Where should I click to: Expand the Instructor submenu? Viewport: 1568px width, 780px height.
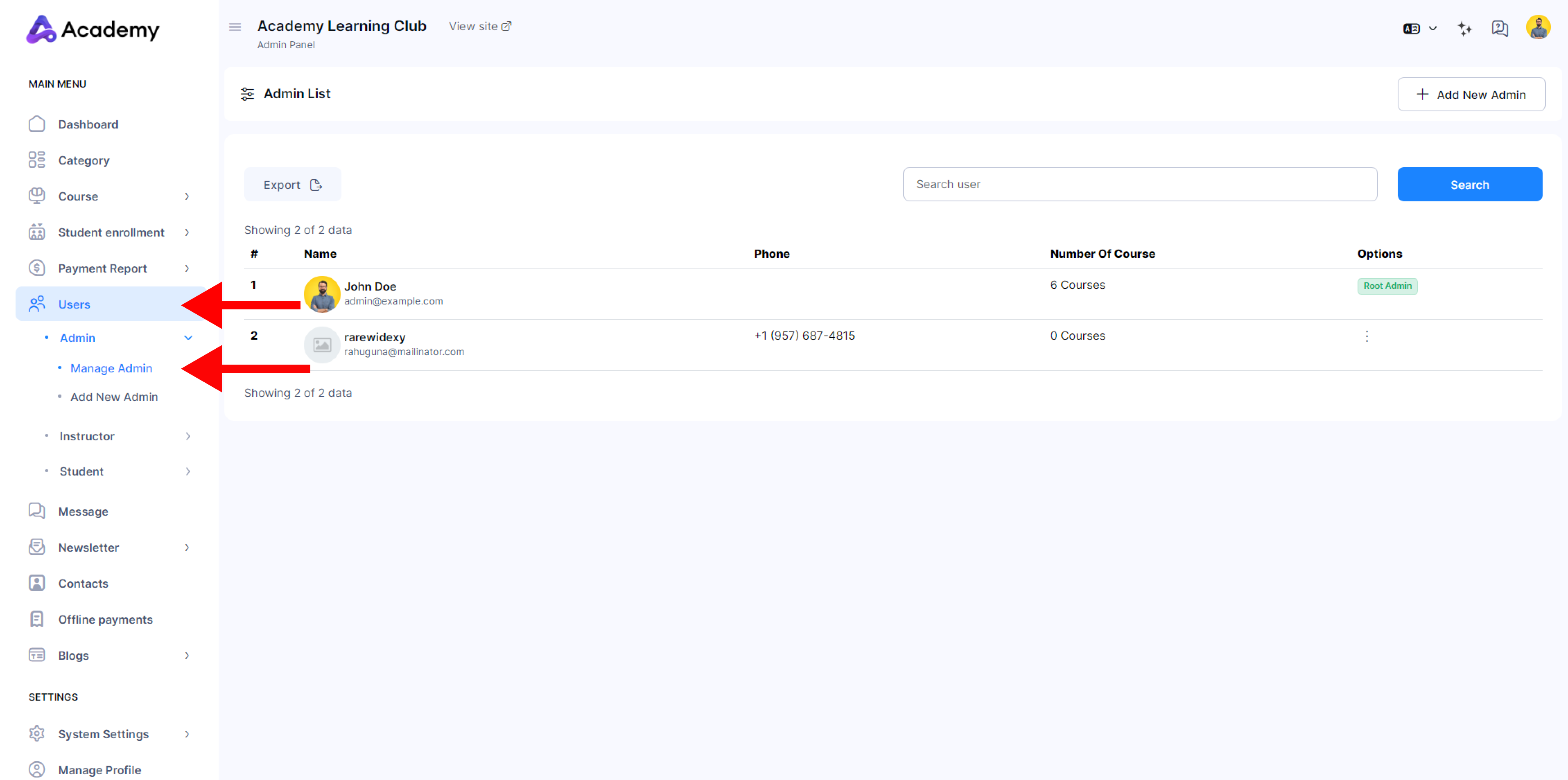(188, 436)
